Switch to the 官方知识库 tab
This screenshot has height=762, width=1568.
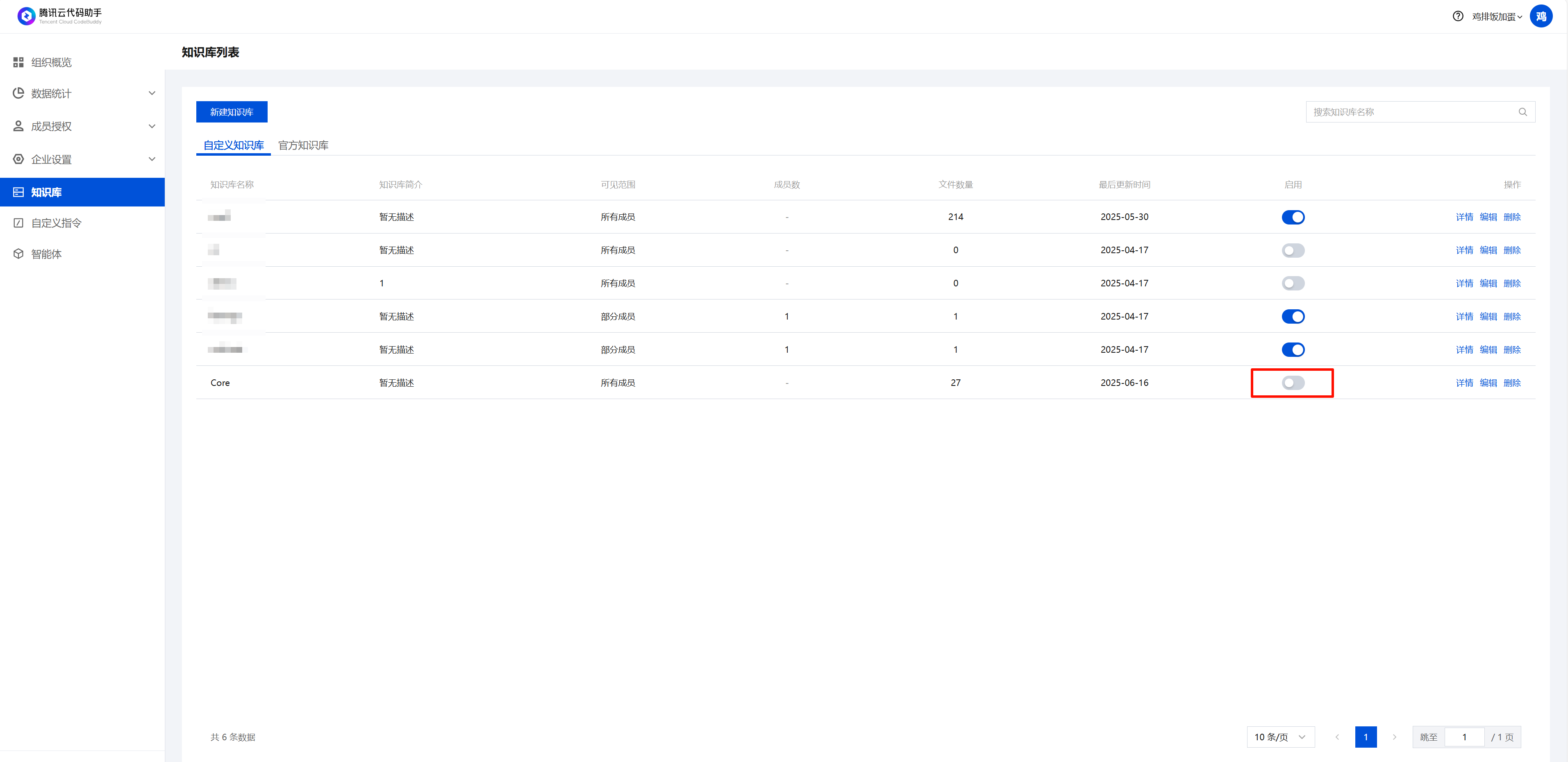coord(302,145)
